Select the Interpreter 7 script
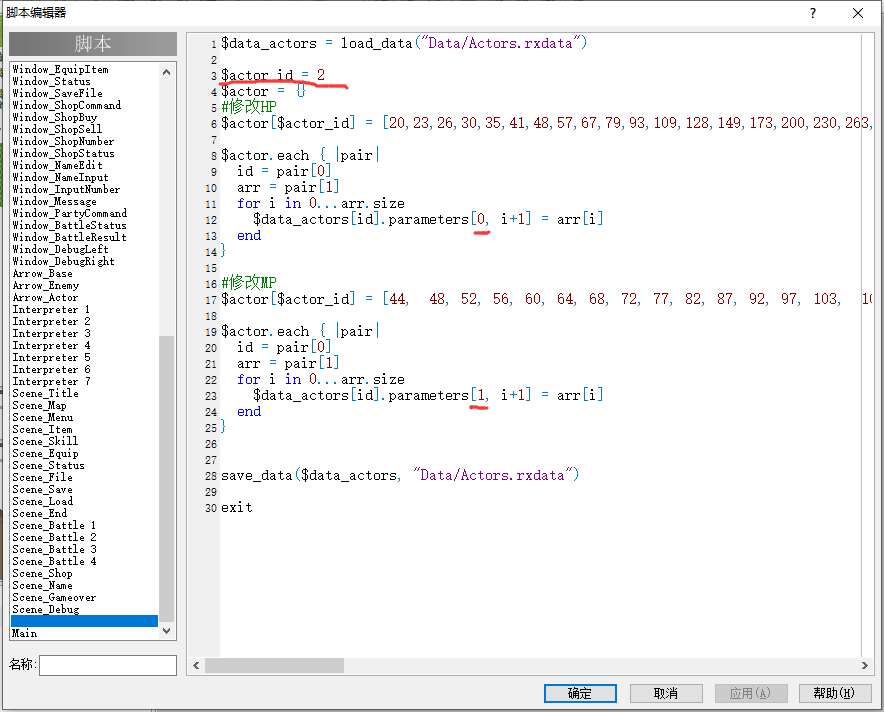The width and height of the screenshot is (884, 712). [51, 382]
